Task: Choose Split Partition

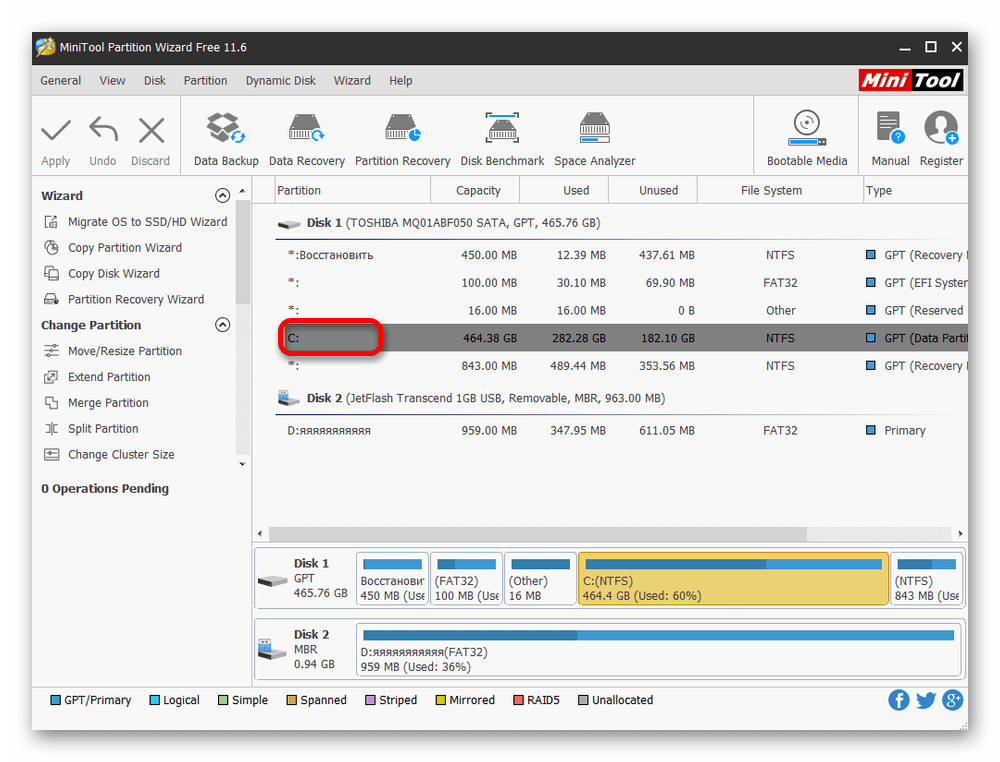Action: pyautogui.click(x=103, y=429)
